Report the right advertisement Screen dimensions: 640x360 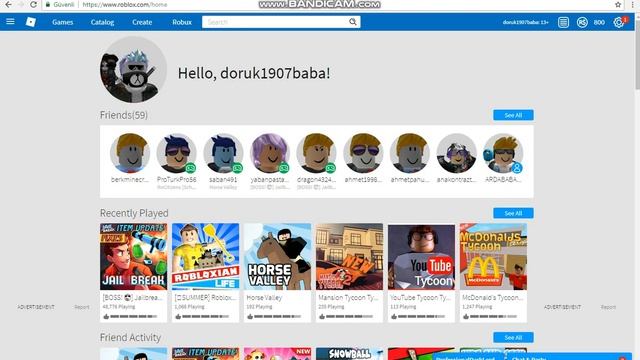(x=608, y=307)
